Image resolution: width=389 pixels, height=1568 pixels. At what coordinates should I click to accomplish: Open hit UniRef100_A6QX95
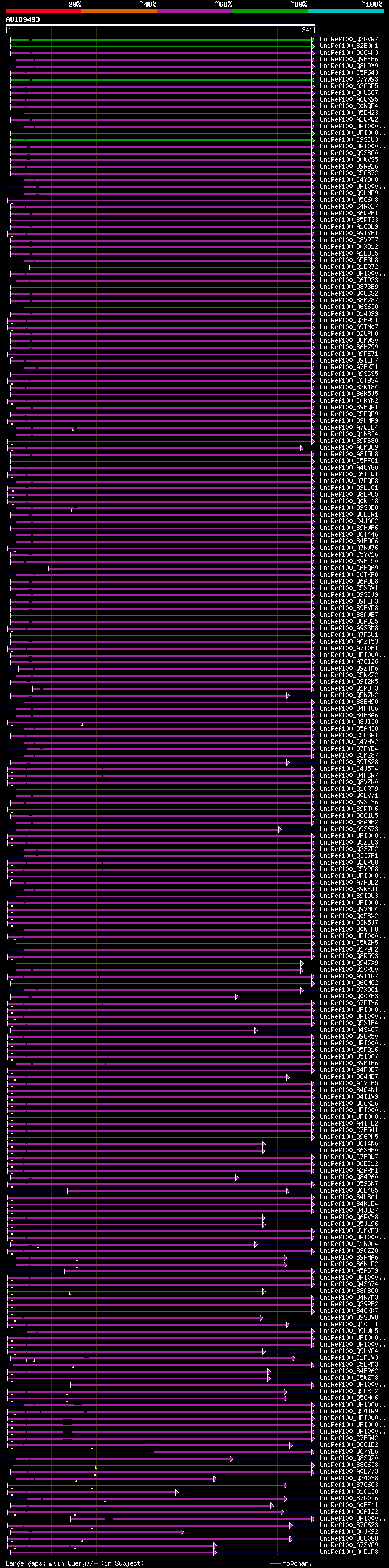(349, 100)
